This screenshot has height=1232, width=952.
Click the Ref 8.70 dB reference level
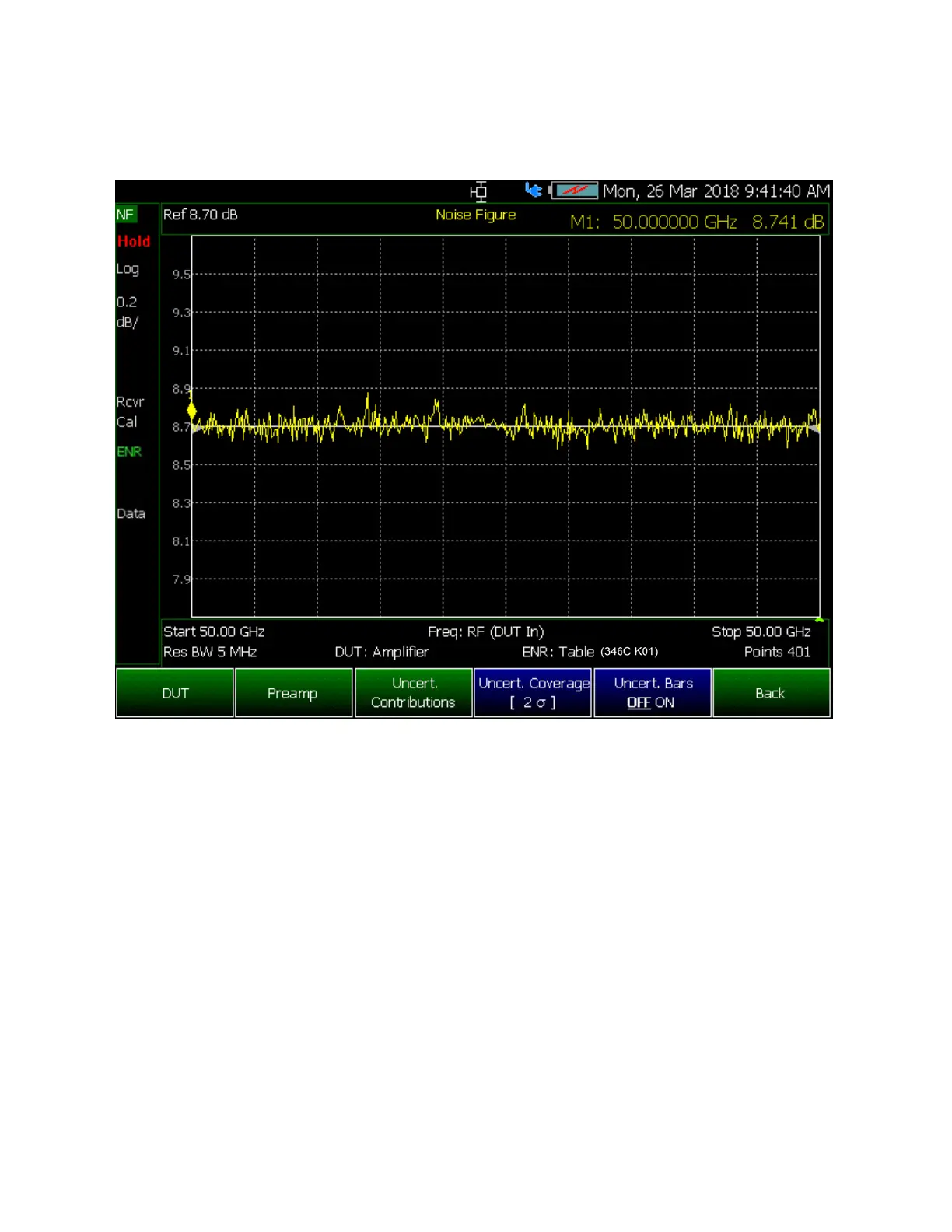[x=200, y=215]
